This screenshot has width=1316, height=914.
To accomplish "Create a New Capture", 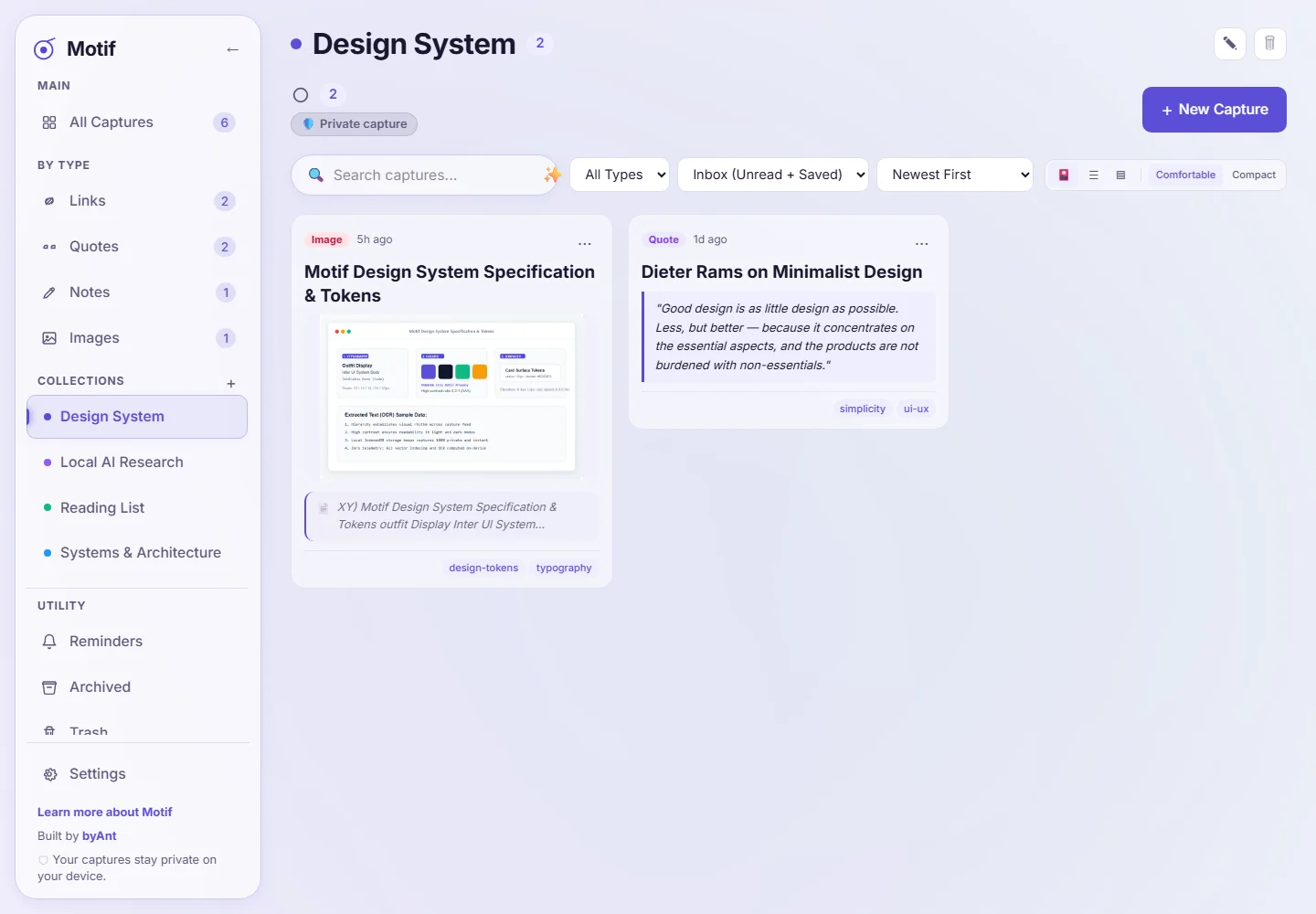I will point(1215,110).
